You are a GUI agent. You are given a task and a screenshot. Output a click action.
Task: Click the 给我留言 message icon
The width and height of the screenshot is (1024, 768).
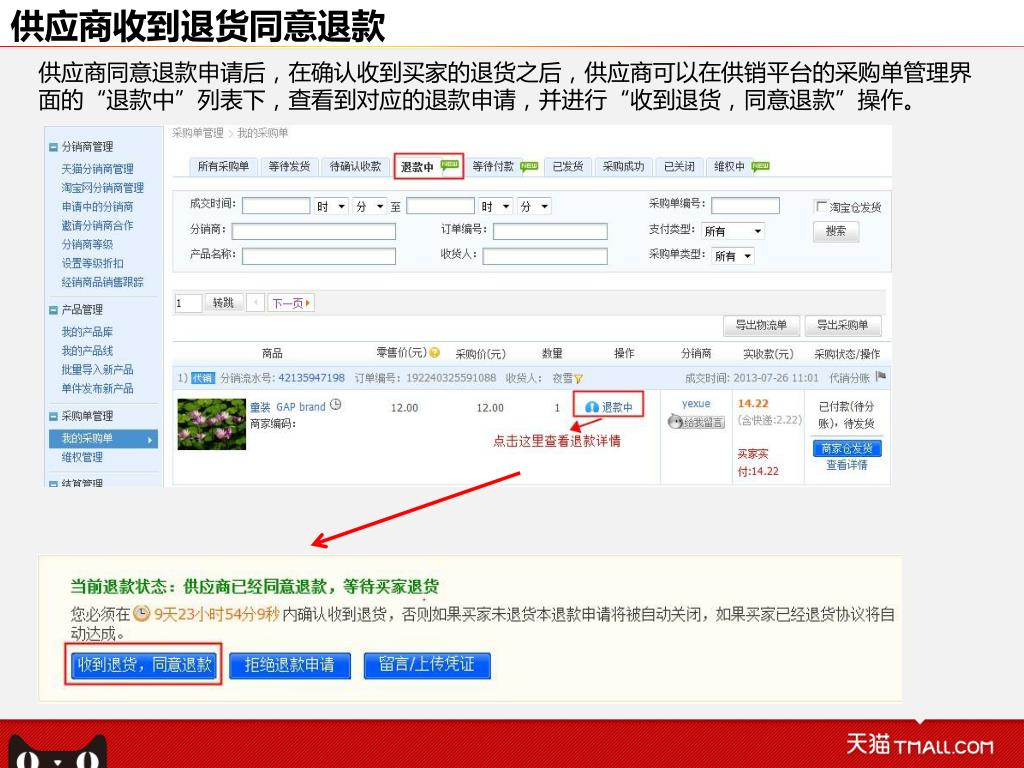(696, 423)
